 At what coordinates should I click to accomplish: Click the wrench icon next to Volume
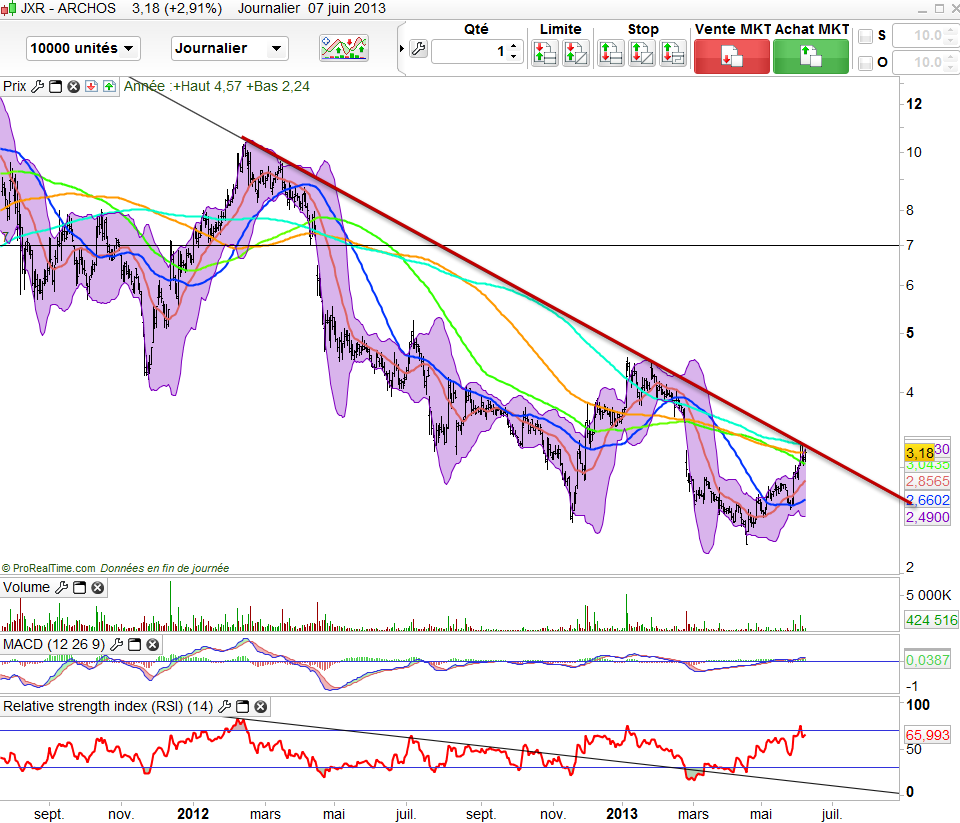coord(61,588)
